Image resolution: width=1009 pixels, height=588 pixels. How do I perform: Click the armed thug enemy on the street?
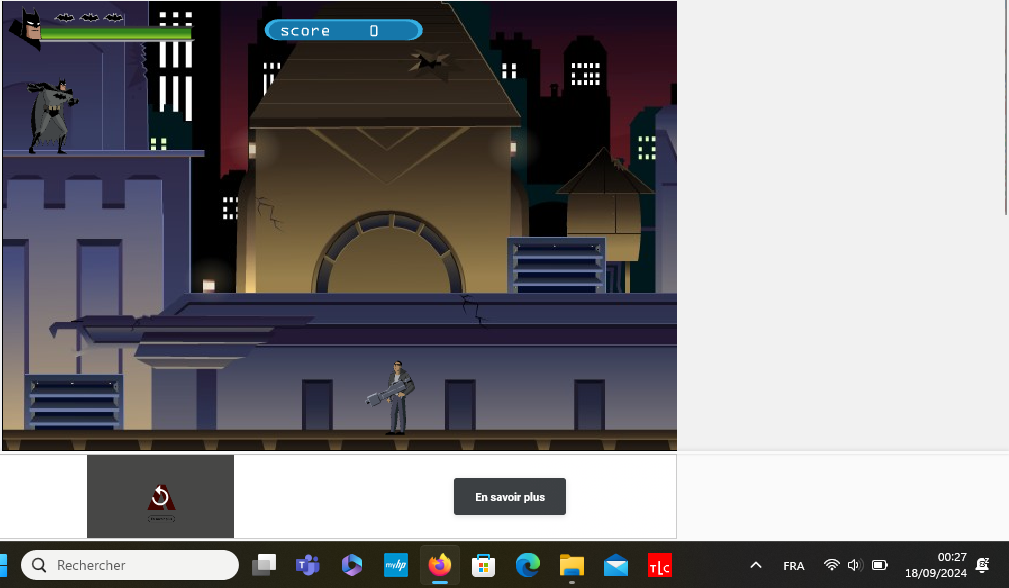(397, 397)
